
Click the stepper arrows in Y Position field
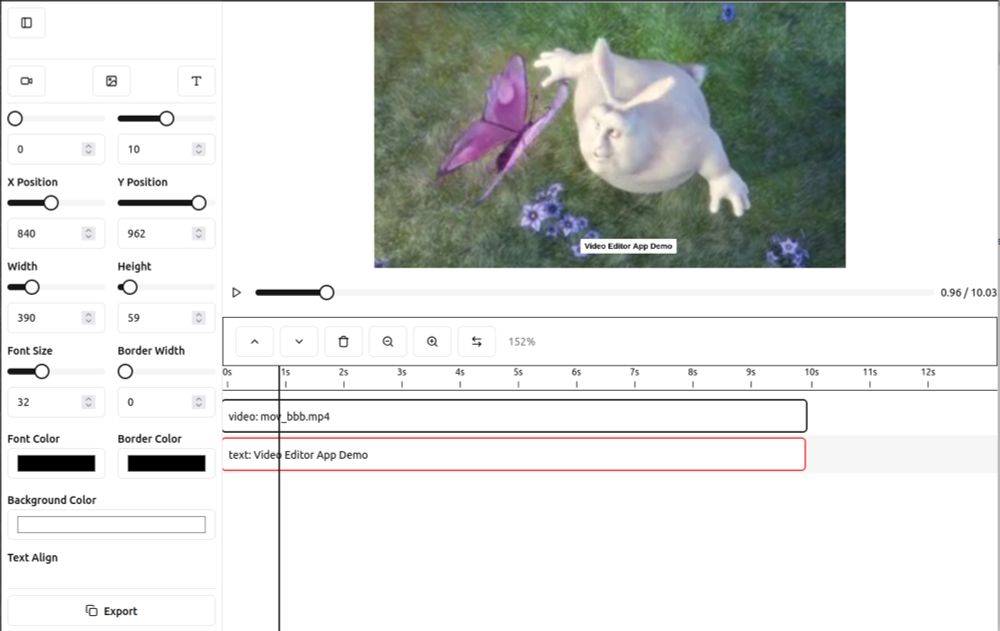pos(199,234)
